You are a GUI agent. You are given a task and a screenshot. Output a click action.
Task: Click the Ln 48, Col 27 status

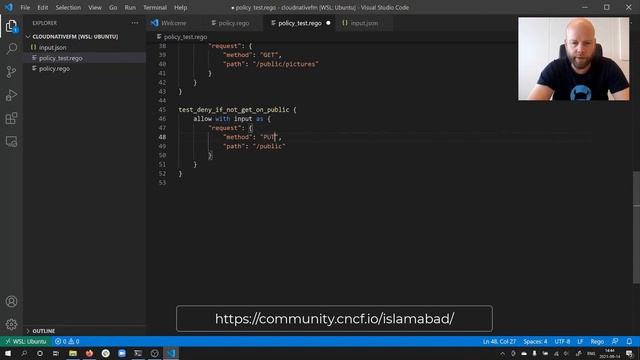[499, 341]
